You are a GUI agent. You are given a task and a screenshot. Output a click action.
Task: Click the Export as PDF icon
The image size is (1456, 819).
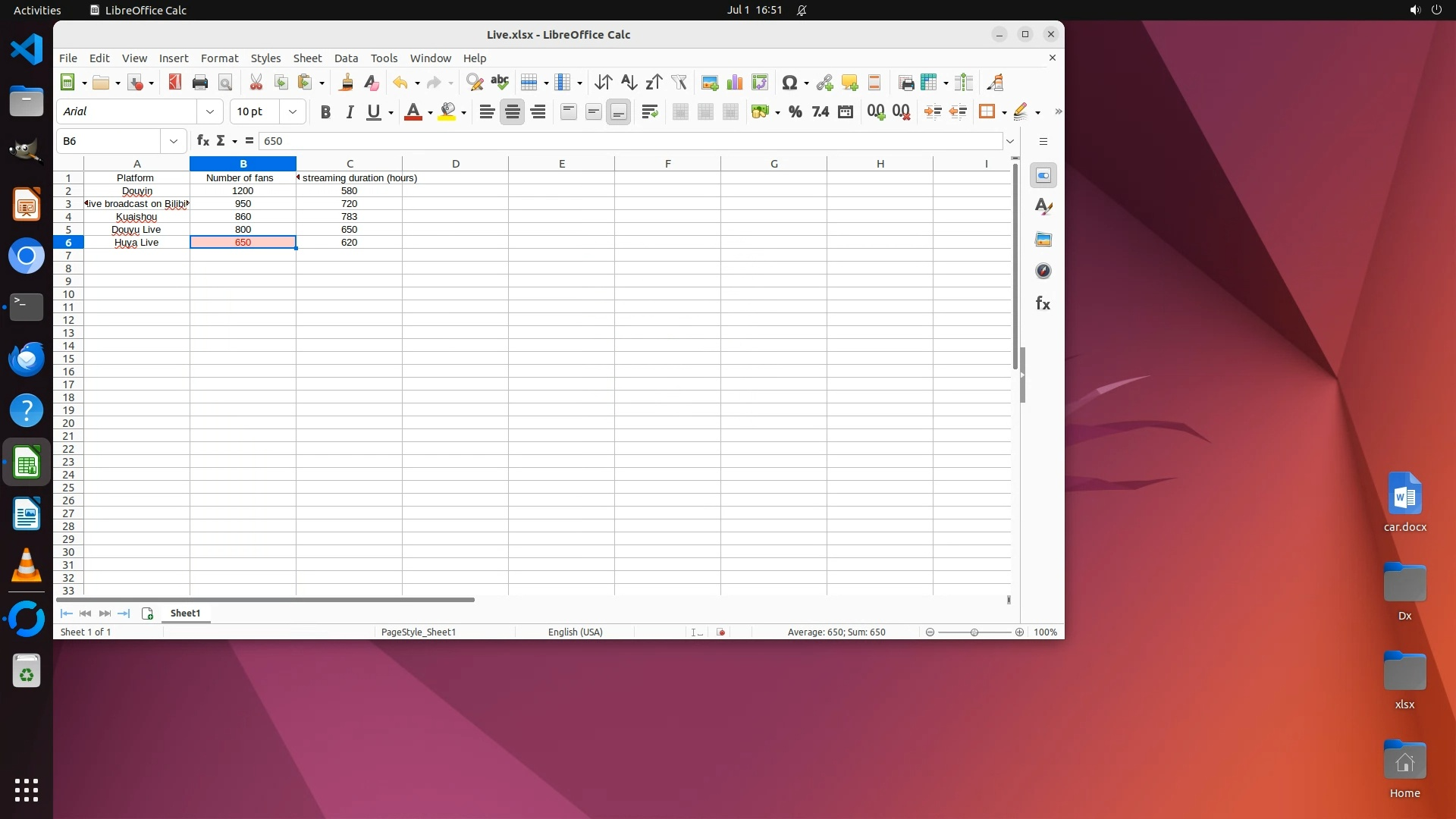pos(175,83)
